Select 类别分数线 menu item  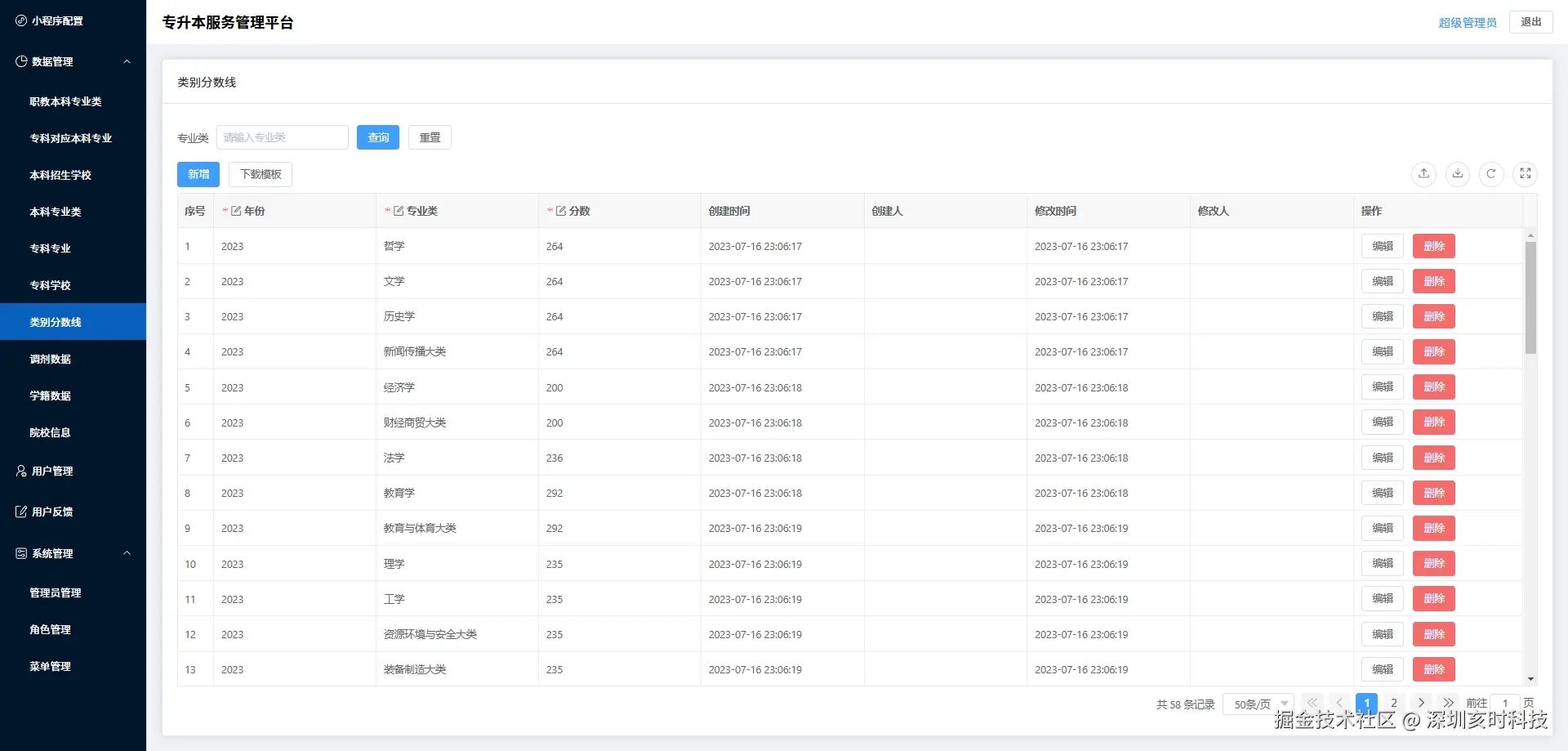tap(73, 322)
